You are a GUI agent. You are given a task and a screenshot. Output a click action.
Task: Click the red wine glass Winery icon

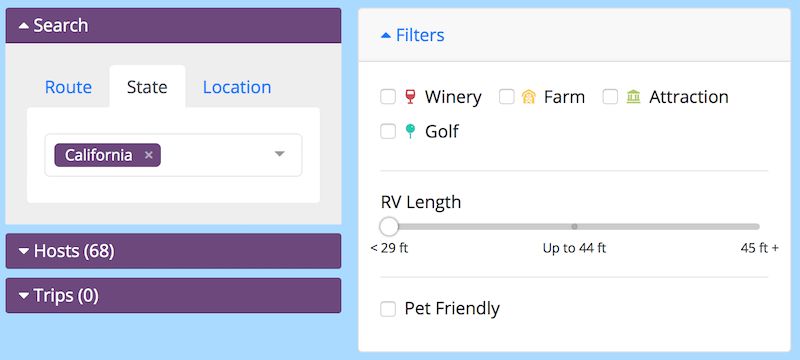[410, 96]
